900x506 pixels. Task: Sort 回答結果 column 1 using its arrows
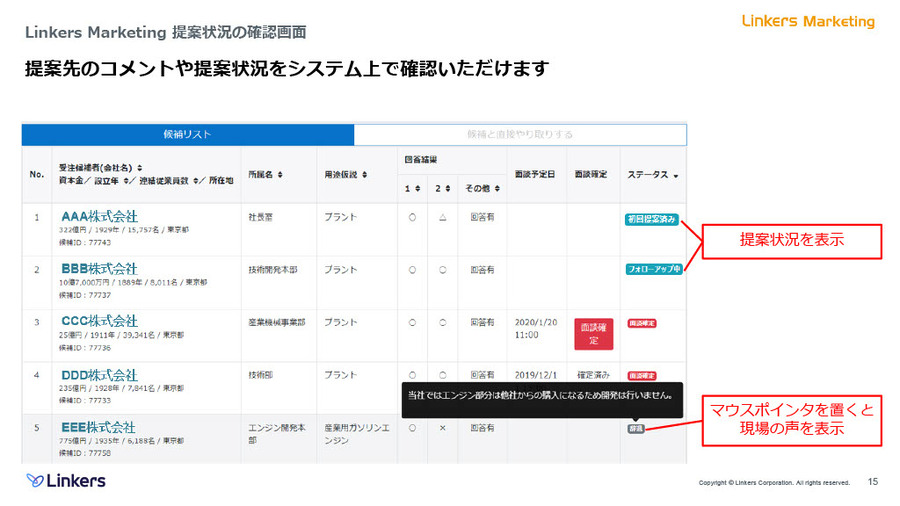(x=417, y=188)
